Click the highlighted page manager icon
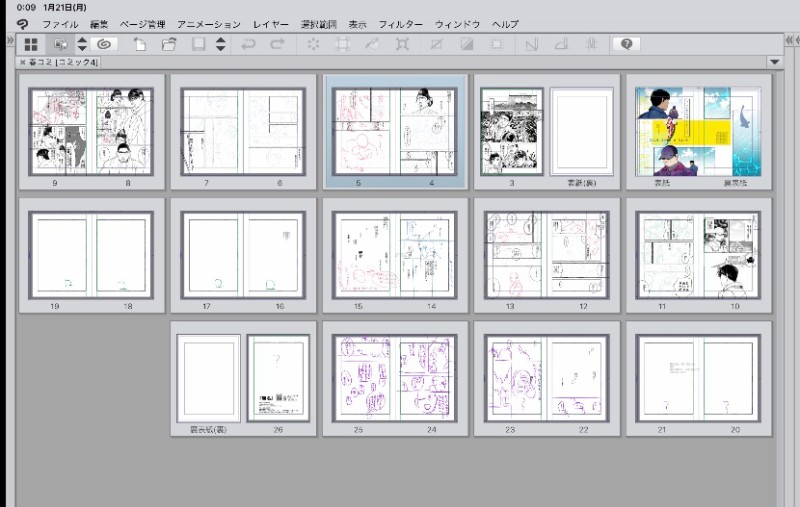 coord(60,44)
